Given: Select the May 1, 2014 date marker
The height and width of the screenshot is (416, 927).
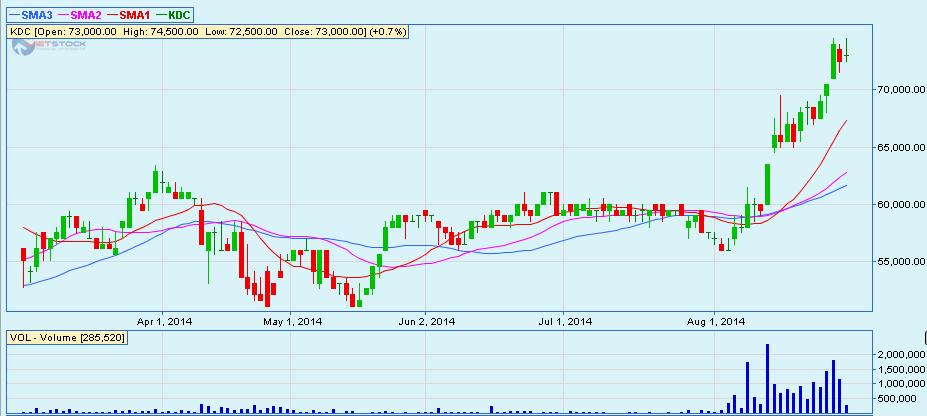Looking at the screenshot, I should 292,322.
